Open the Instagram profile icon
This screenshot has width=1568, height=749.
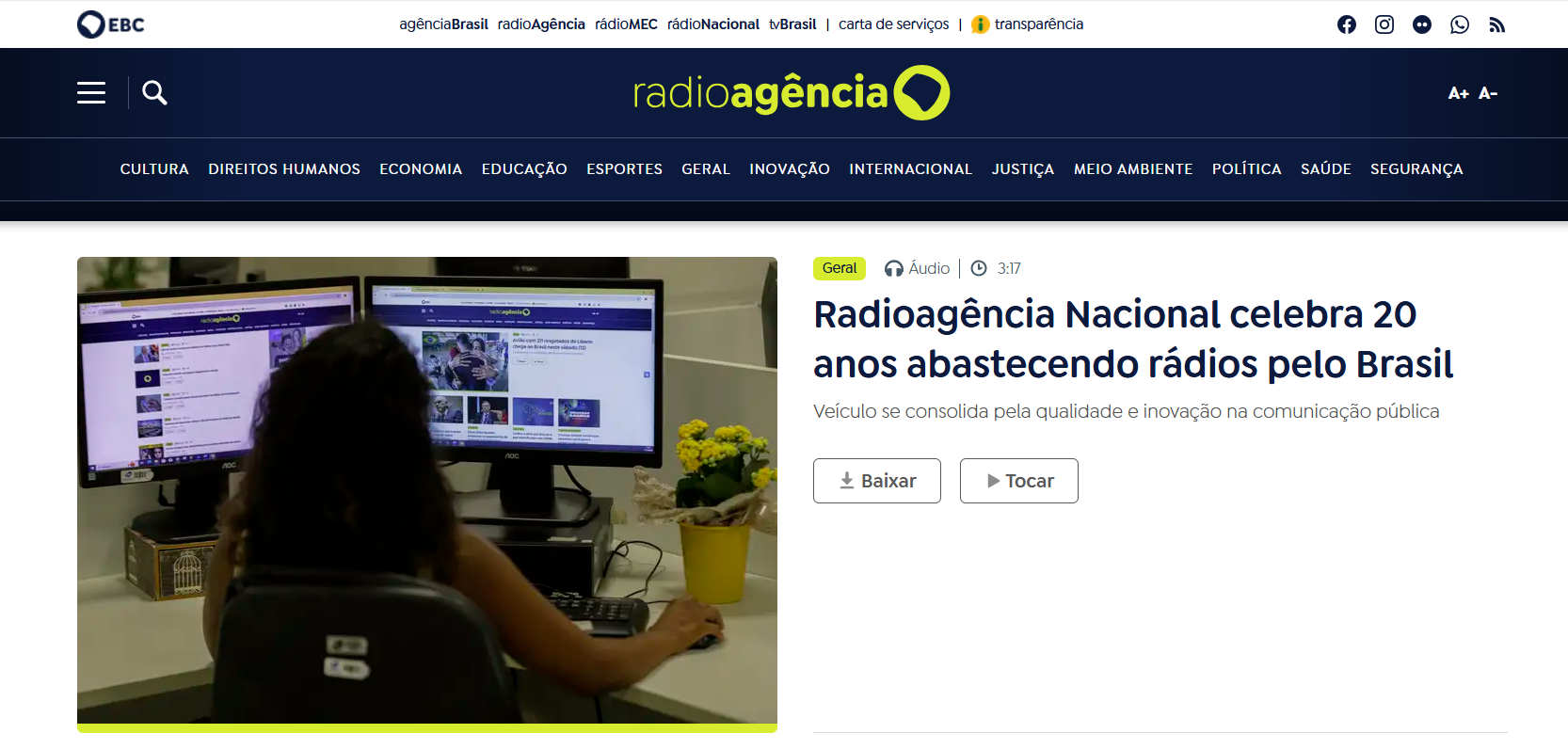pos(1384,24)
